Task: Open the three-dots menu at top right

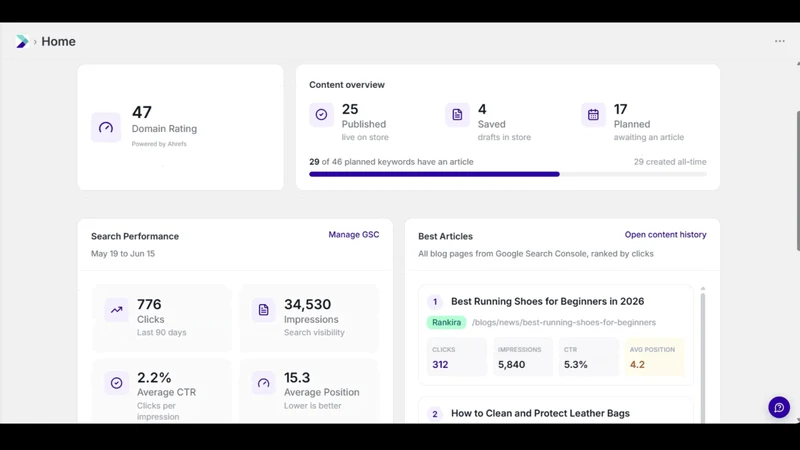Action: click(780, 41)
